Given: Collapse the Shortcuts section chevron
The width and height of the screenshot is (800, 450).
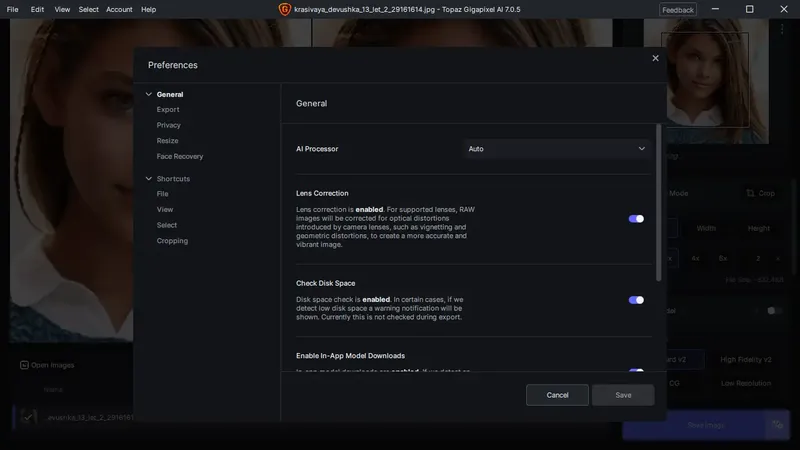Looking at the screenshot, I should [x=148, y=179].
